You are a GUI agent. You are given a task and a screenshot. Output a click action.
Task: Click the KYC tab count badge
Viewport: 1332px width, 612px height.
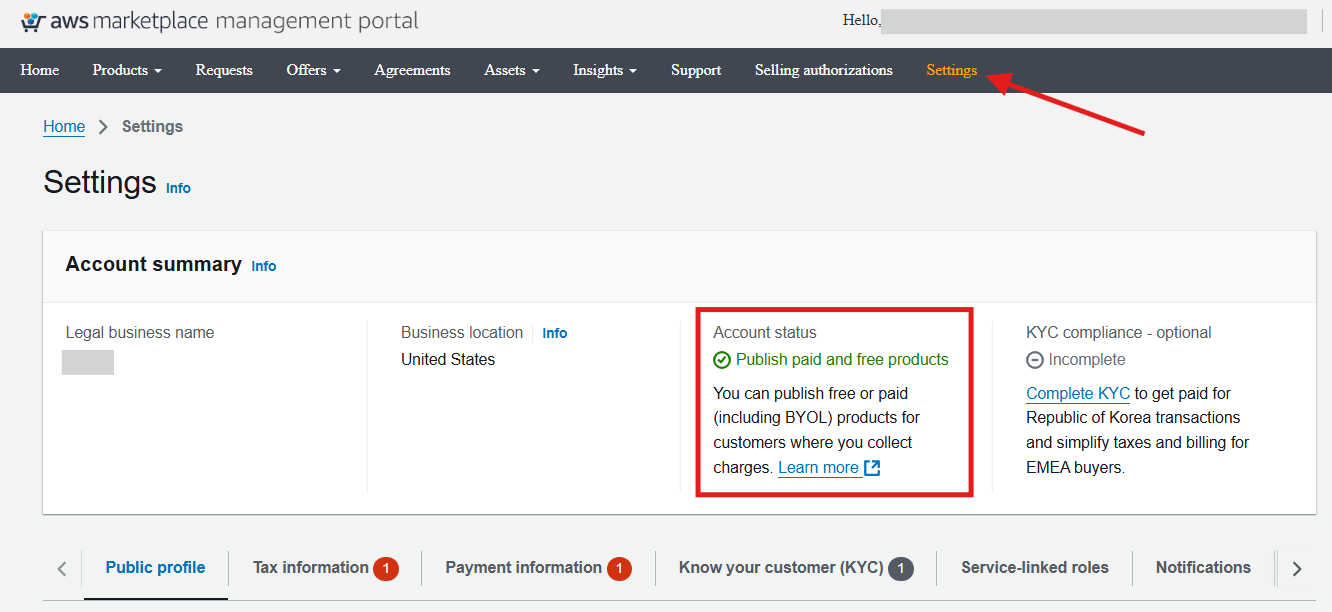tap(901, 568)
